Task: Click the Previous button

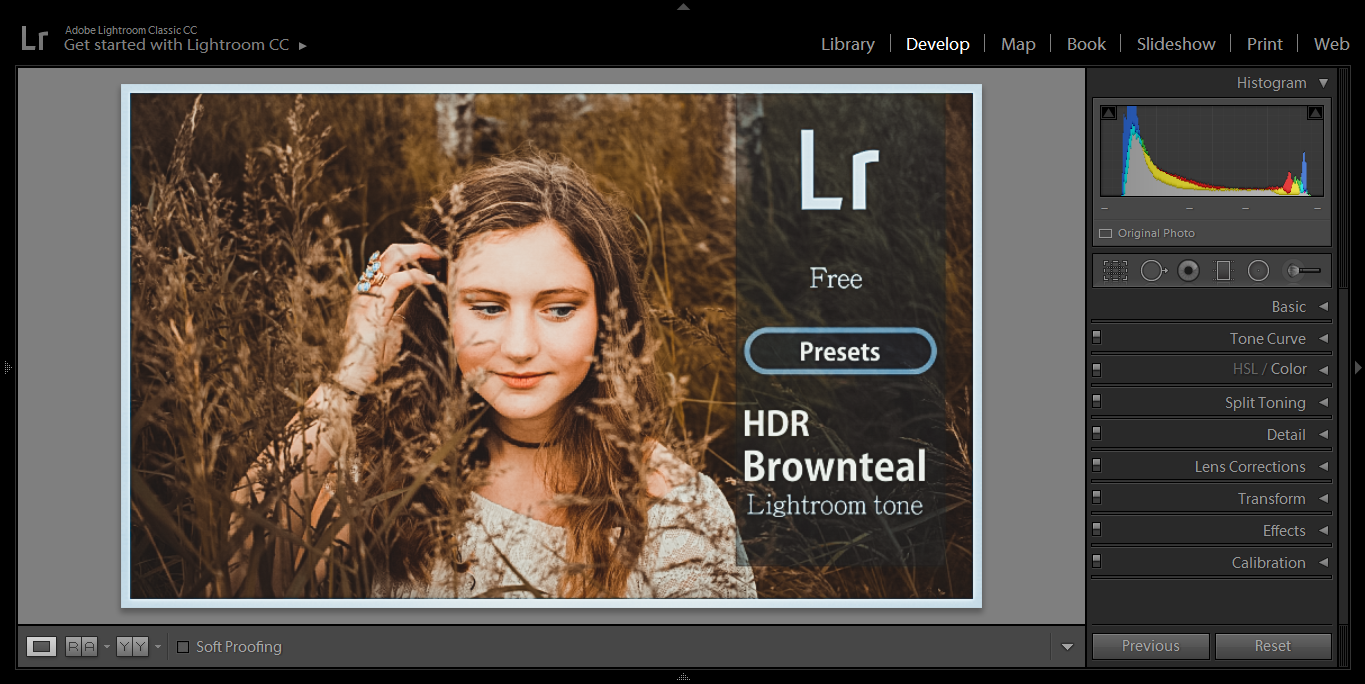Action: pyautogui.click(x=1151, y=646)
